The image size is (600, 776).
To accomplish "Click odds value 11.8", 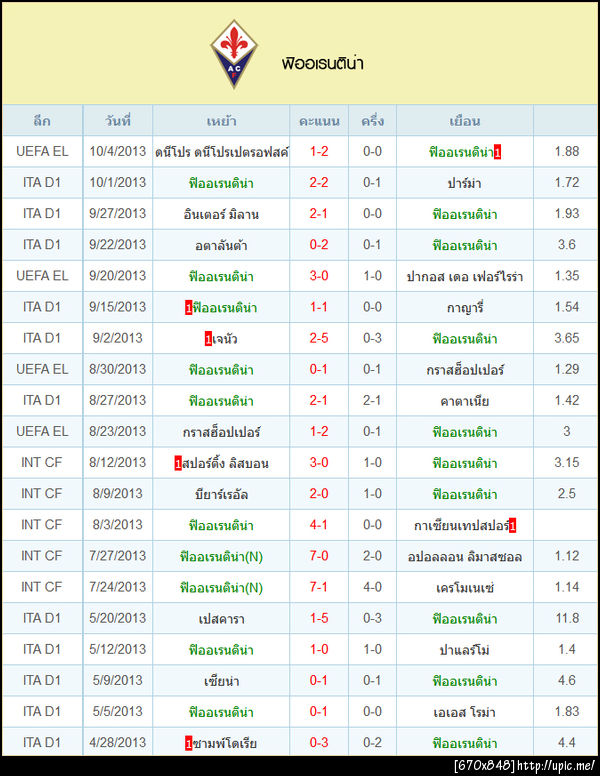I will [567, 618].
